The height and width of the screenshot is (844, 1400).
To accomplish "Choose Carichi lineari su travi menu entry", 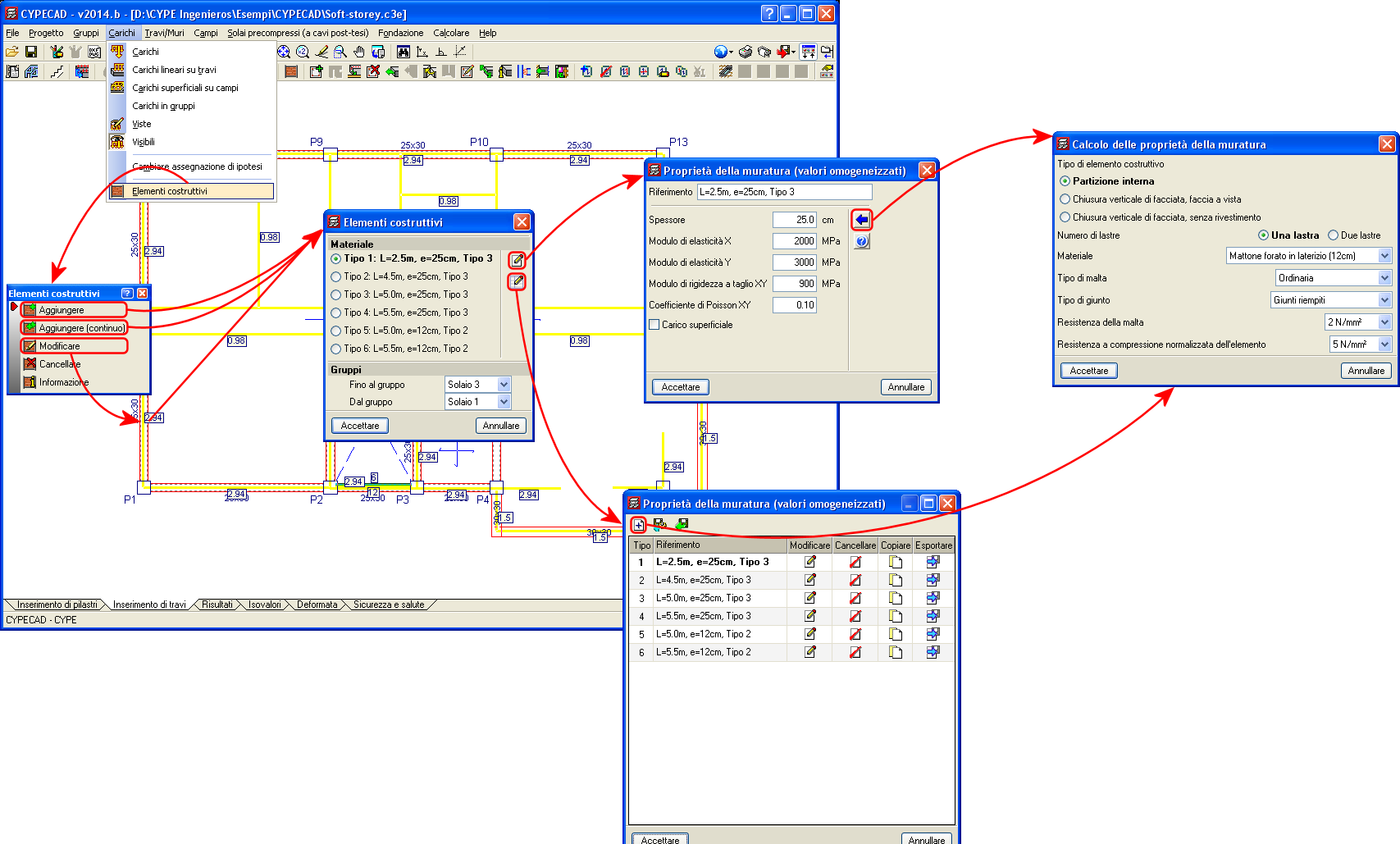I will 174,70.
